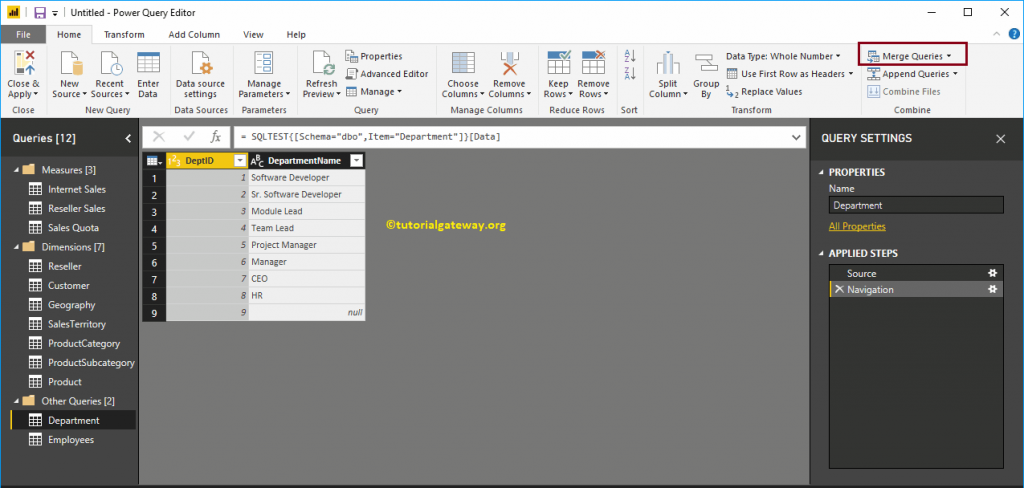Click the fx formula icon
1024x488 pixels.
tap(216, 137)
